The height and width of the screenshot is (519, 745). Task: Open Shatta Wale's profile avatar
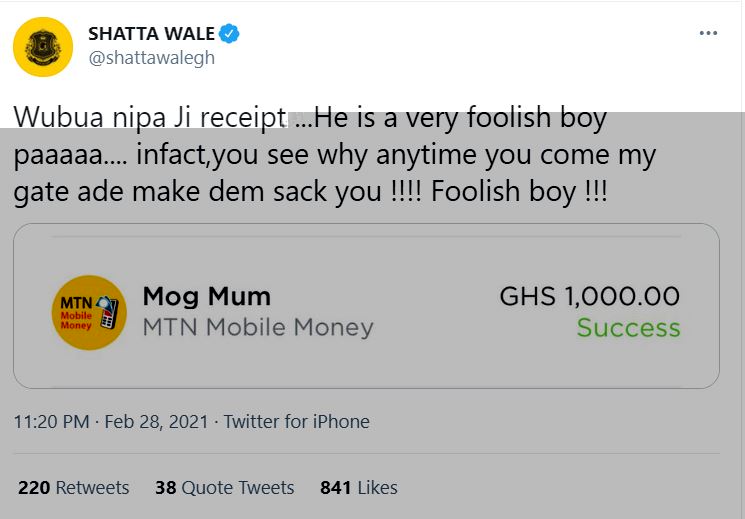pos(43,47)
